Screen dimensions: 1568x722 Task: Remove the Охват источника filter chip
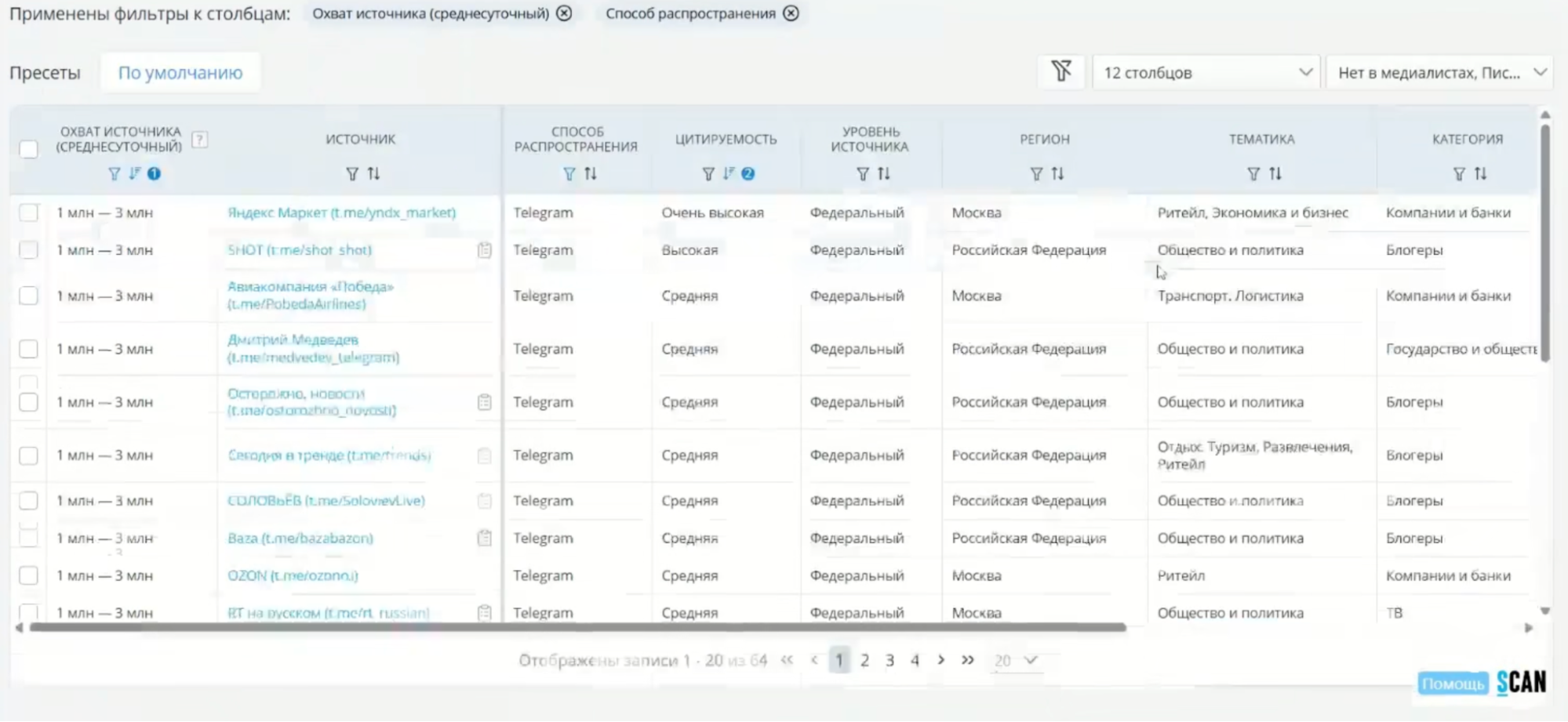click(564, 13)
